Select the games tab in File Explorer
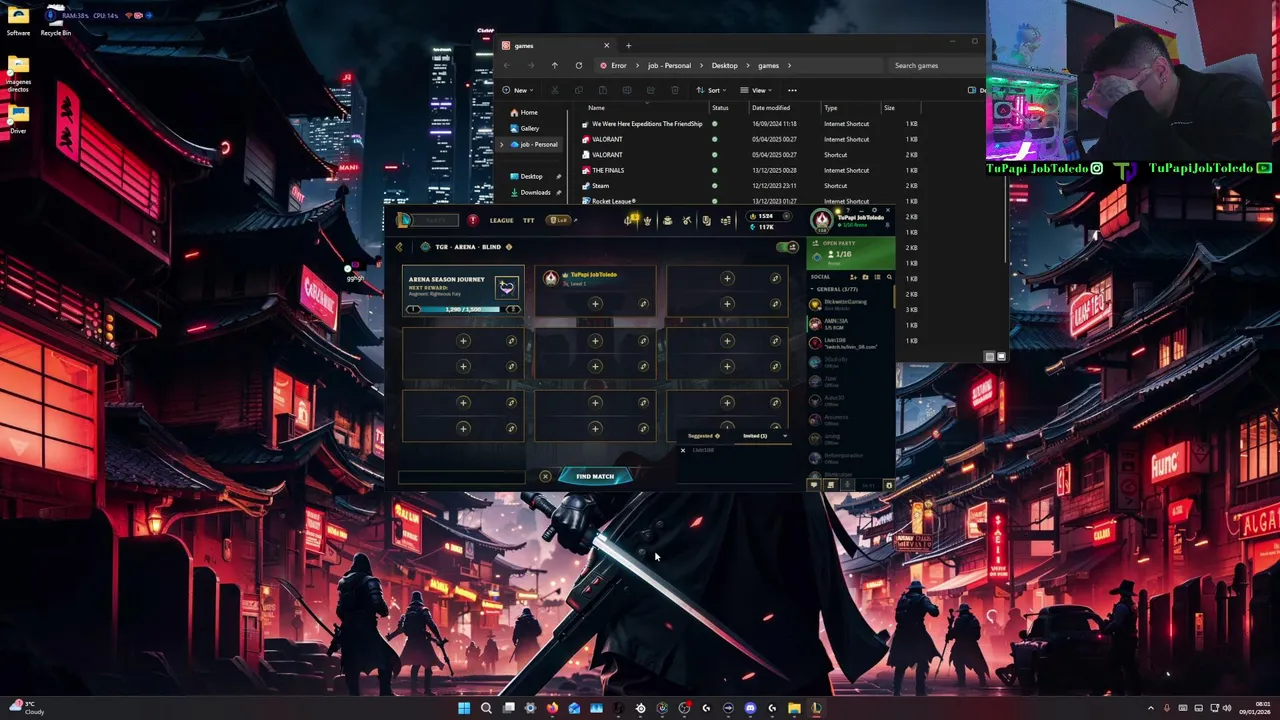The height and width of the screenshot is (720, 1280). point(556,45)
